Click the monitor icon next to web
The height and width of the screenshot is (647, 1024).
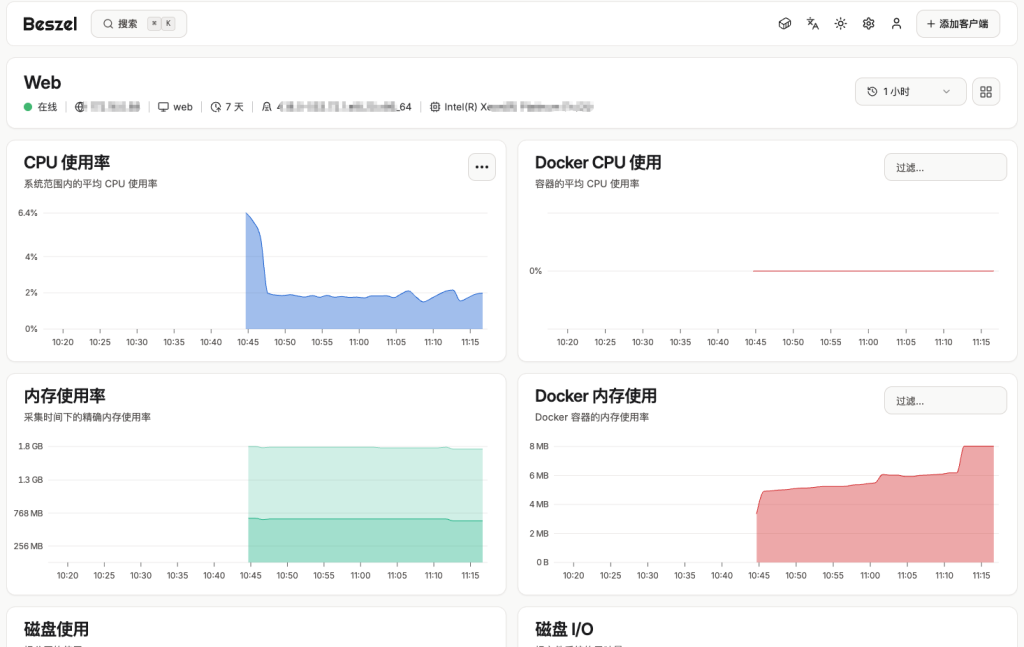(163, 107)
